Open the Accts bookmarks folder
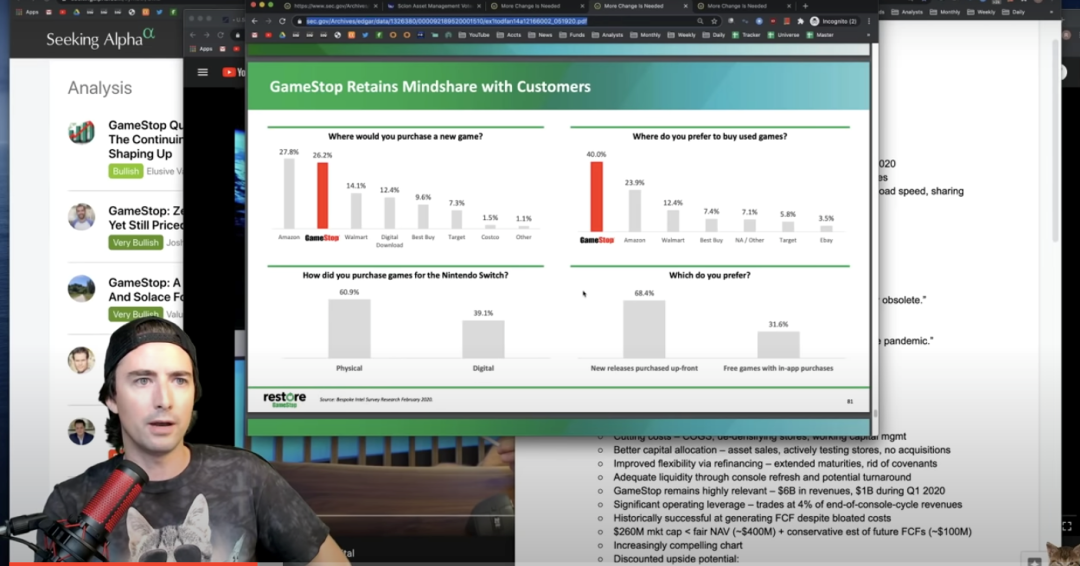 (x=509, y=35)
